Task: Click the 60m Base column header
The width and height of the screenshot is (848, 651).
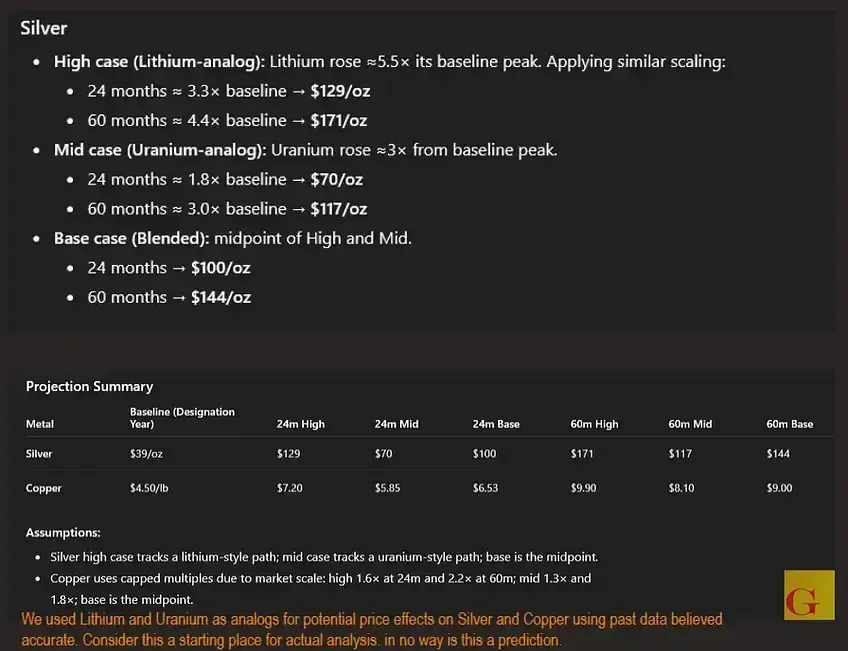Action: pos(790,424)
